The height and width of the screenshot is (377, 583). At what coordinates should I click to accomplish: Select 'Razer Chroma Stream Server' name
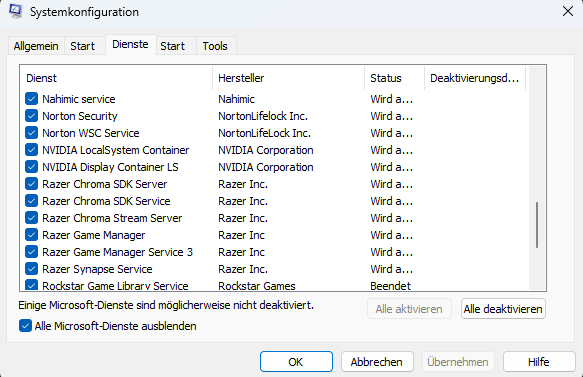[112, 218]
